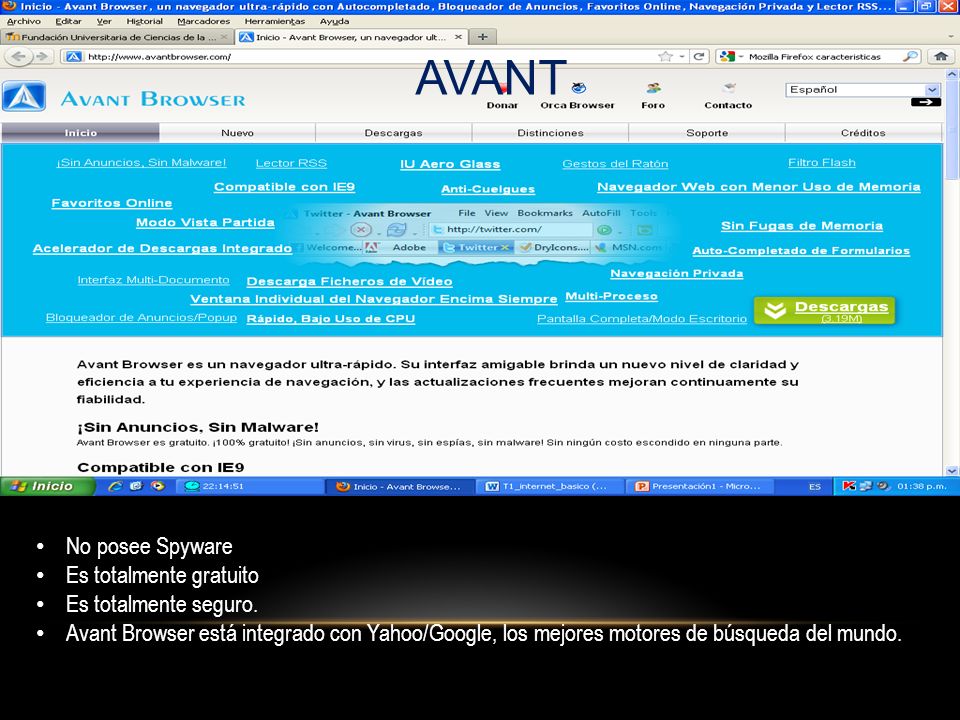Follow the Compatible con IE9 link
Screen dimensions: 960x720
pos(284,187)
